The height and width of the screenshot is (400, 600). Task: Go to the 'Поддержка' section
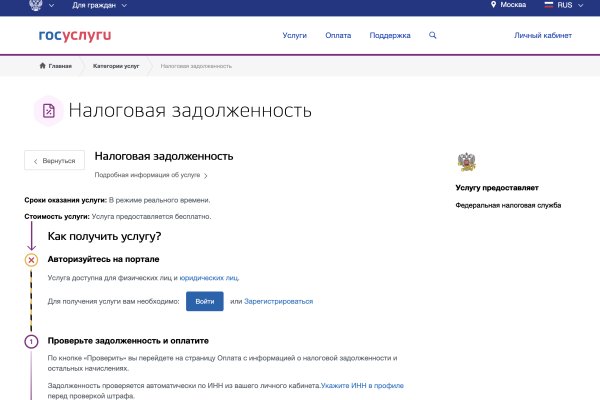(390, 35)
